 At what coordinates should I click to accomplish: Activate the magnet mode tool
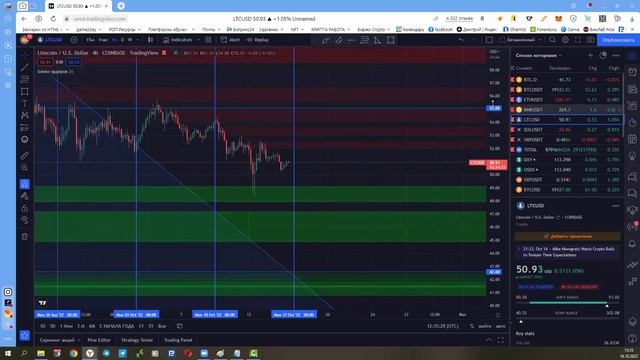(25, 184)
